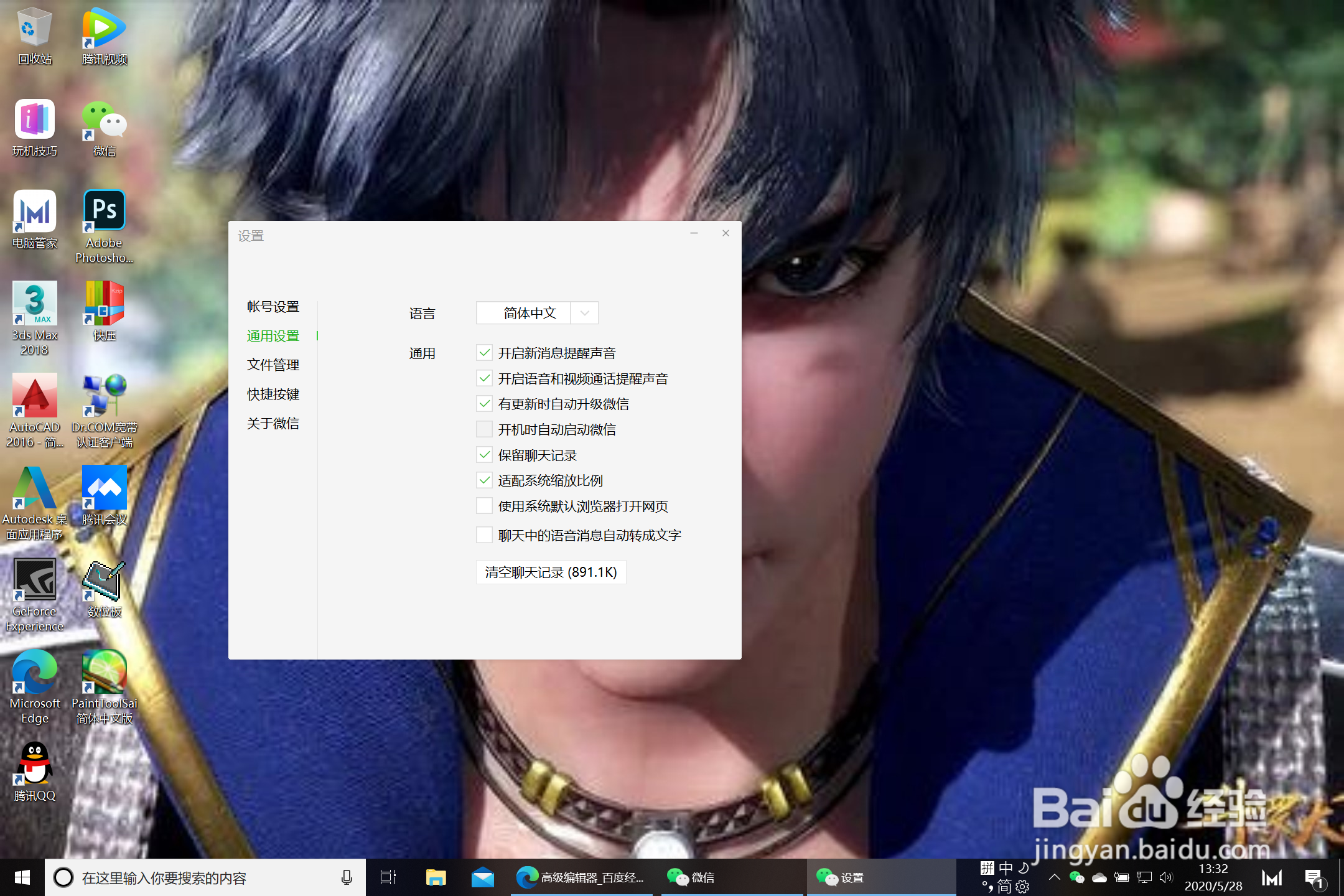Open the 回收站 desktop icon
Viewport: 1344px width, 896px height.
34,36
